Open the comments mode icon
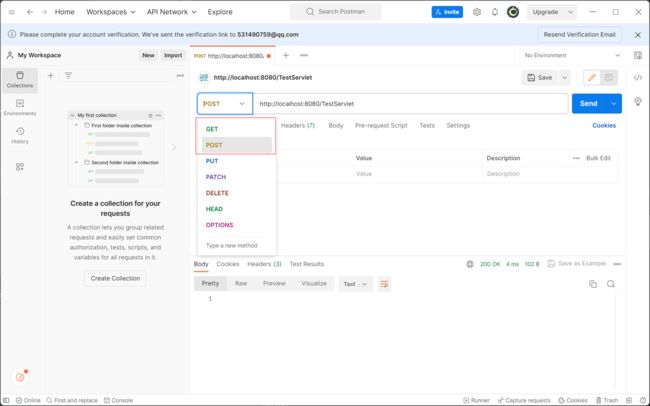Viewport: 650px width, 406px height. click(x=609, y=78)
